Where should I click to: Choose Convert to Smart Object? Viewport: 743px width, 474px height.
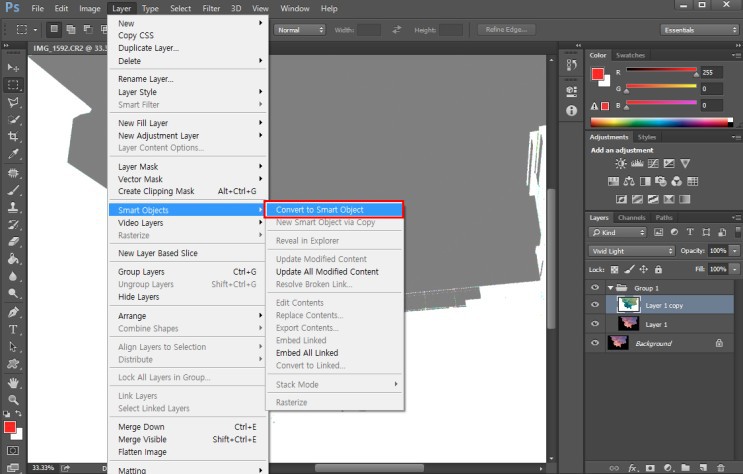333,210
